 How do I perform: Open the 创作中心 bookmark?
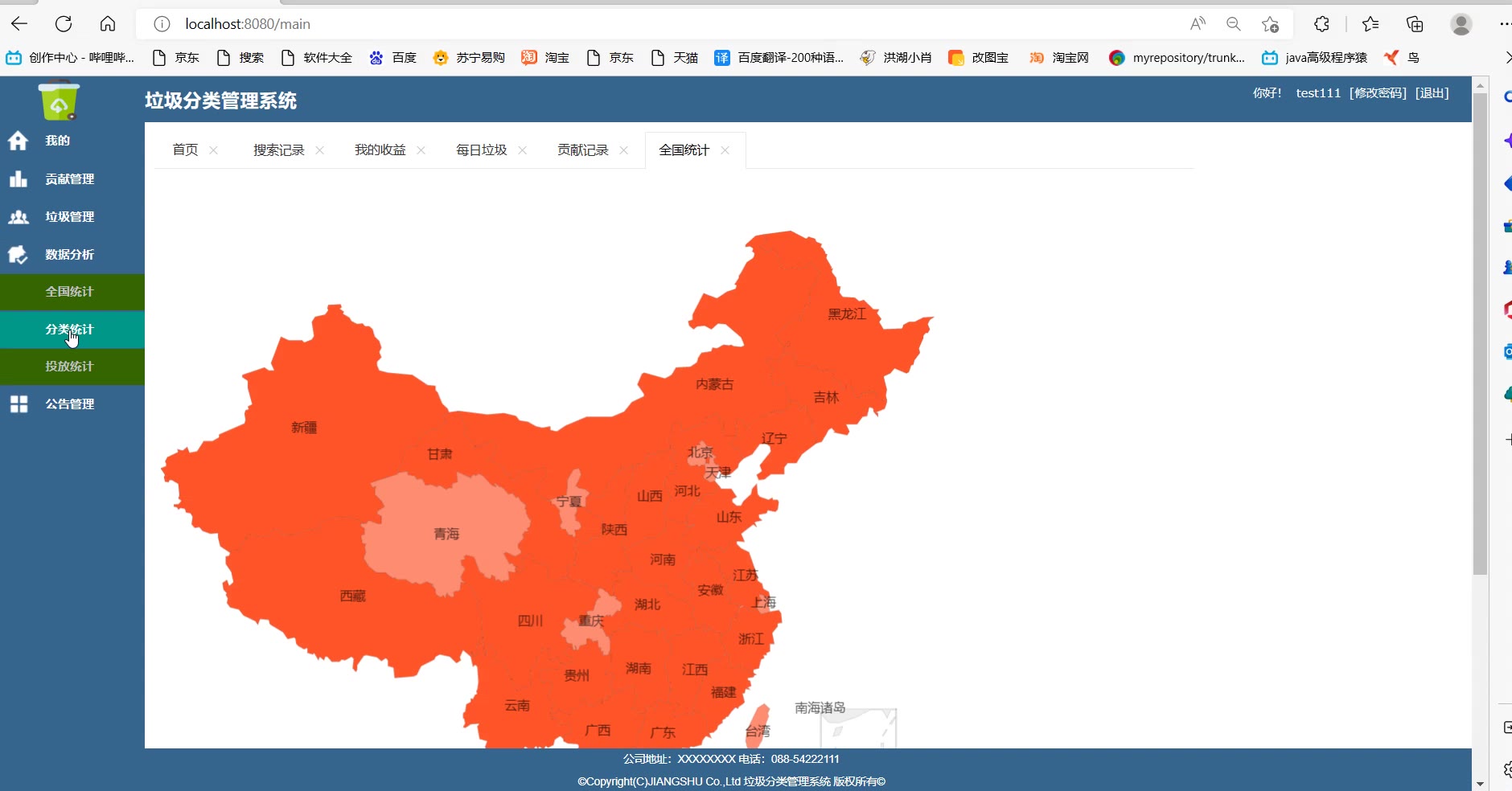pyautogui.click(x=70, y=58)
